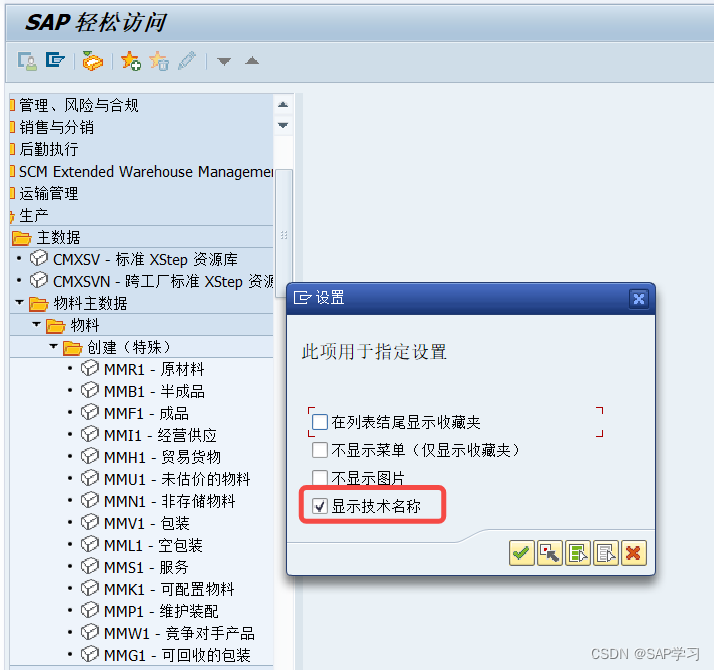Enable 不显示图片 checkbox

click(x=320, y=477)
